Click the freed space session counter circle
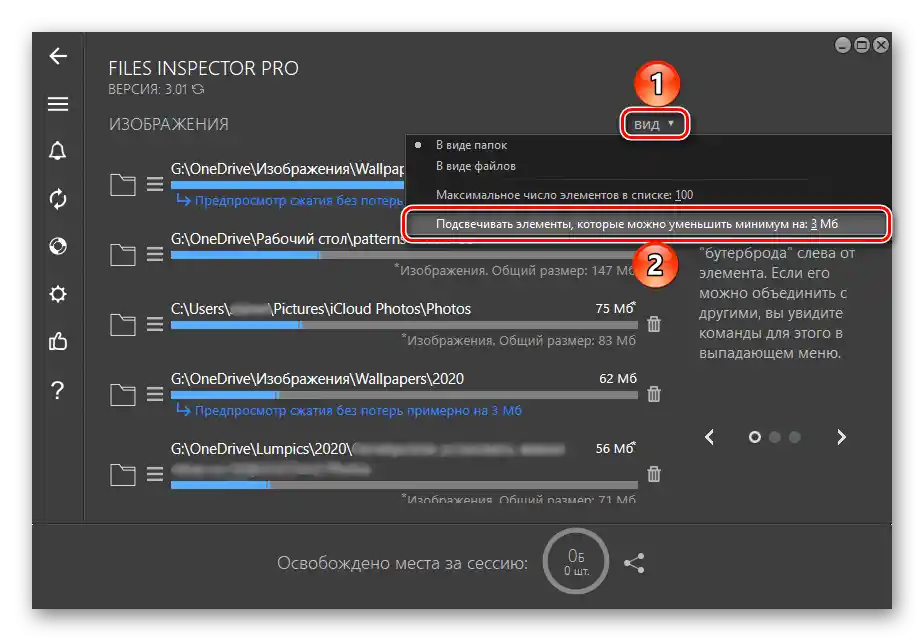The width and height of the screenshot is (924, 641). point(576,561)
